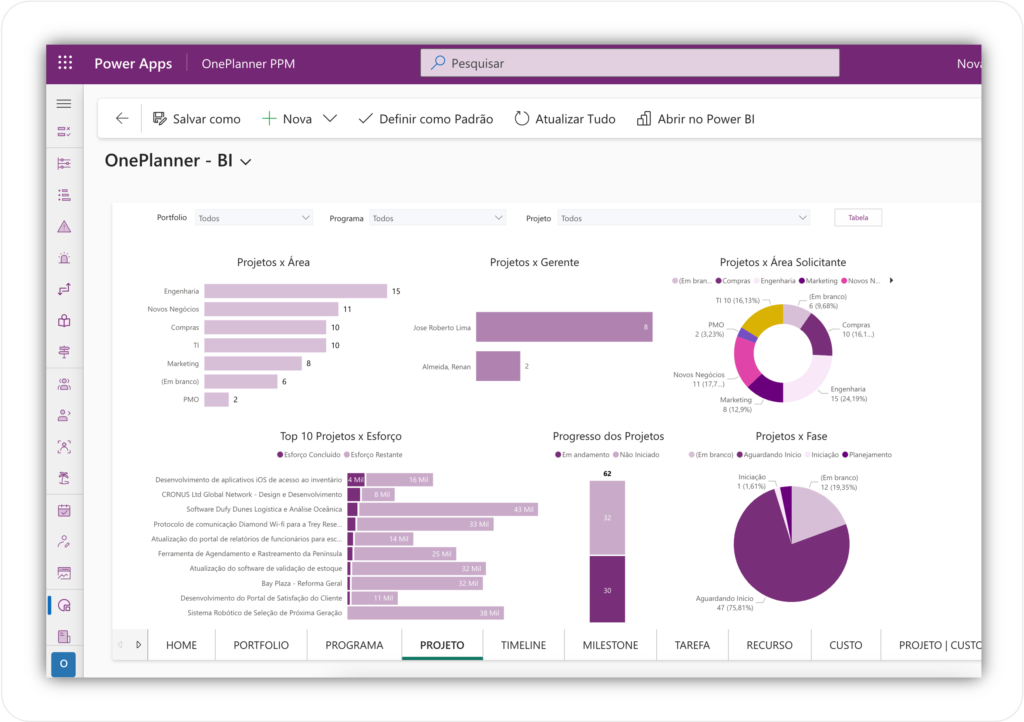1024x722 pixels.
Task: Switch to the TAREFA report tab
Action: (x=692, y=645)
